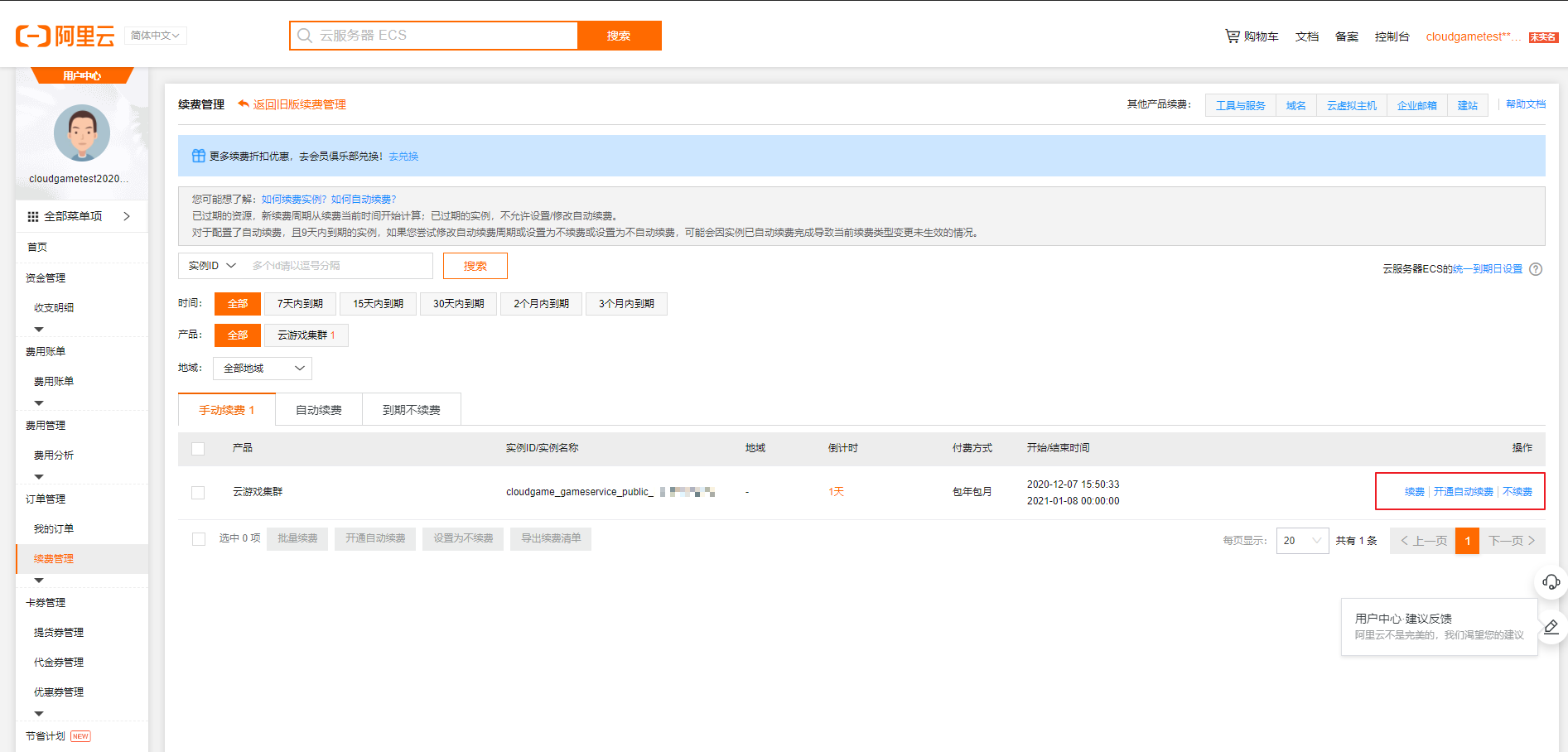The width and height of the screenshot is (1568, 752).
Task: Open 建站 renewal link
Action: click(x=1468, y=105)
